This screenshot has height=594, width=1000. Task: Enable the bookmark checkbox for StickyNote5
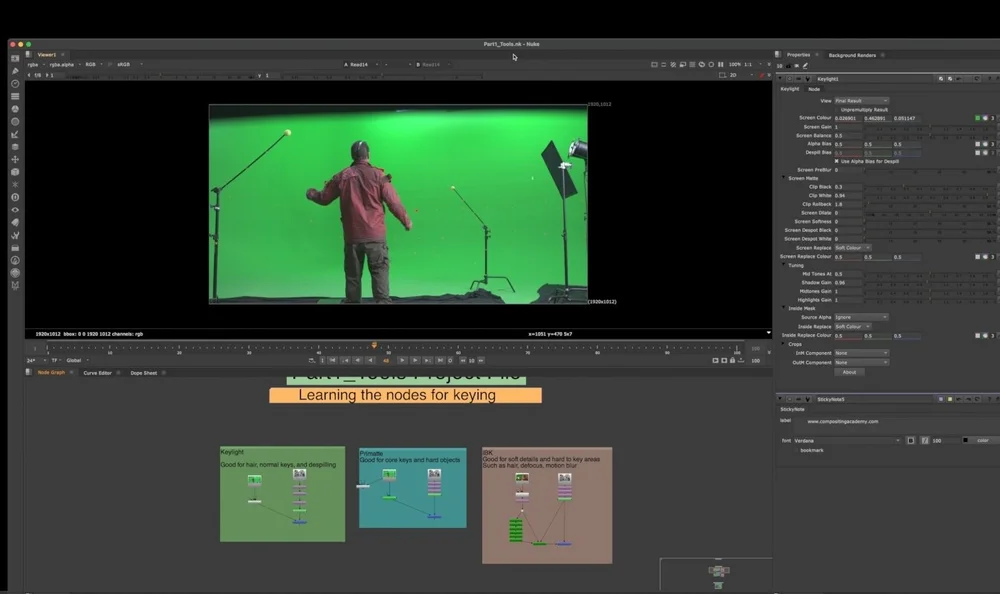point(795,450)
